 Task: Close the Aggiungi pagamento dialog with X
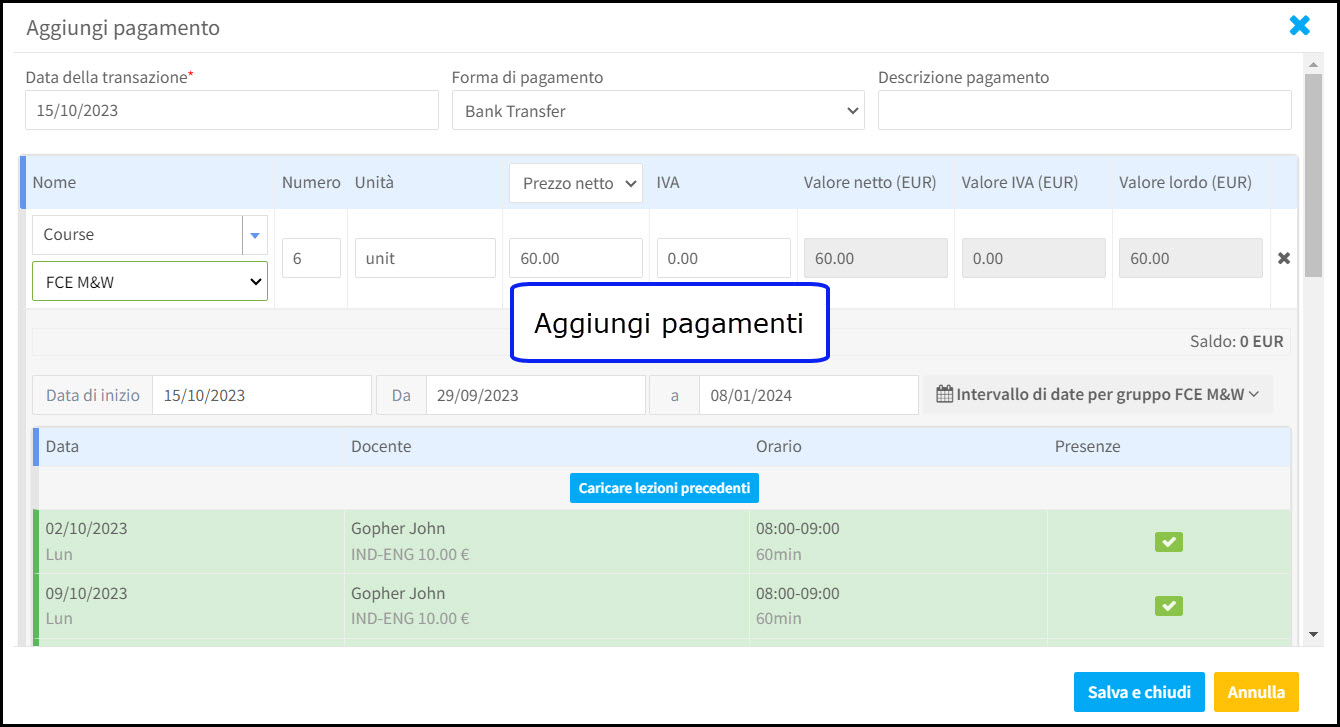1299,26
